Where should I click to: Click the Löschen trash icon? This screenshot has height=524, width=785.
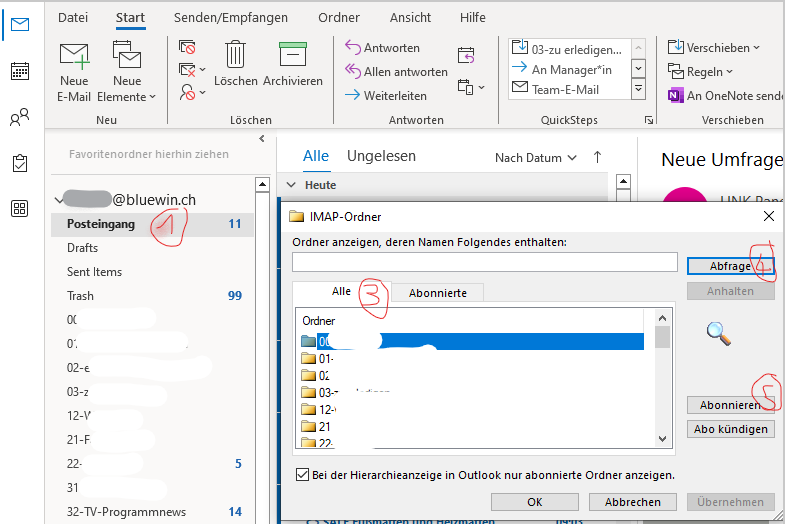click(x=236, y=56)
